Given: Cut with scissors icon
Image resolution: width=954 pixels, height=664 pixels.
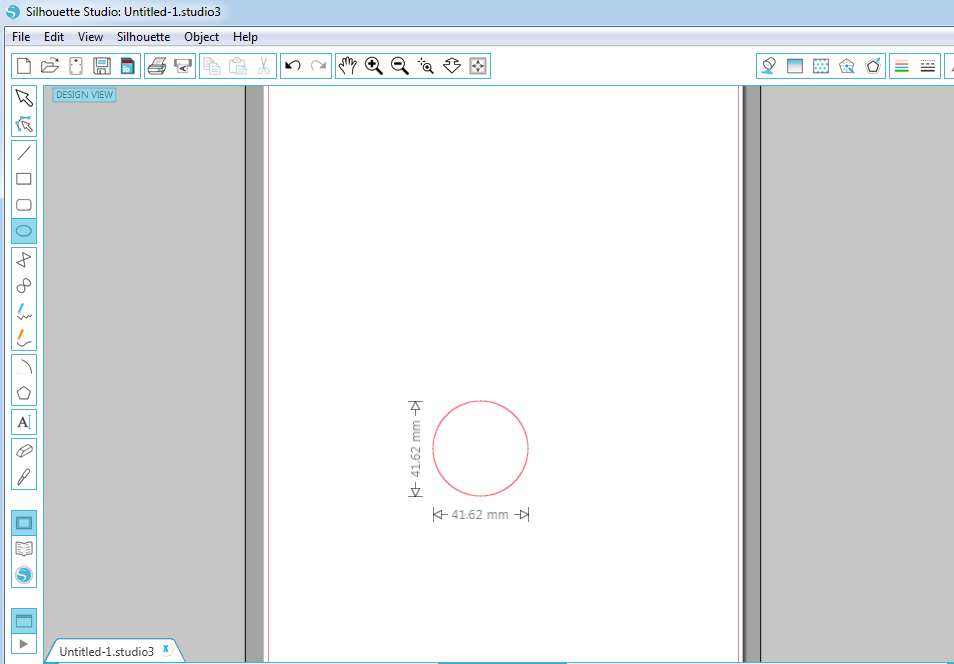Looking at the screenshot, I should (x=263, y=66).
